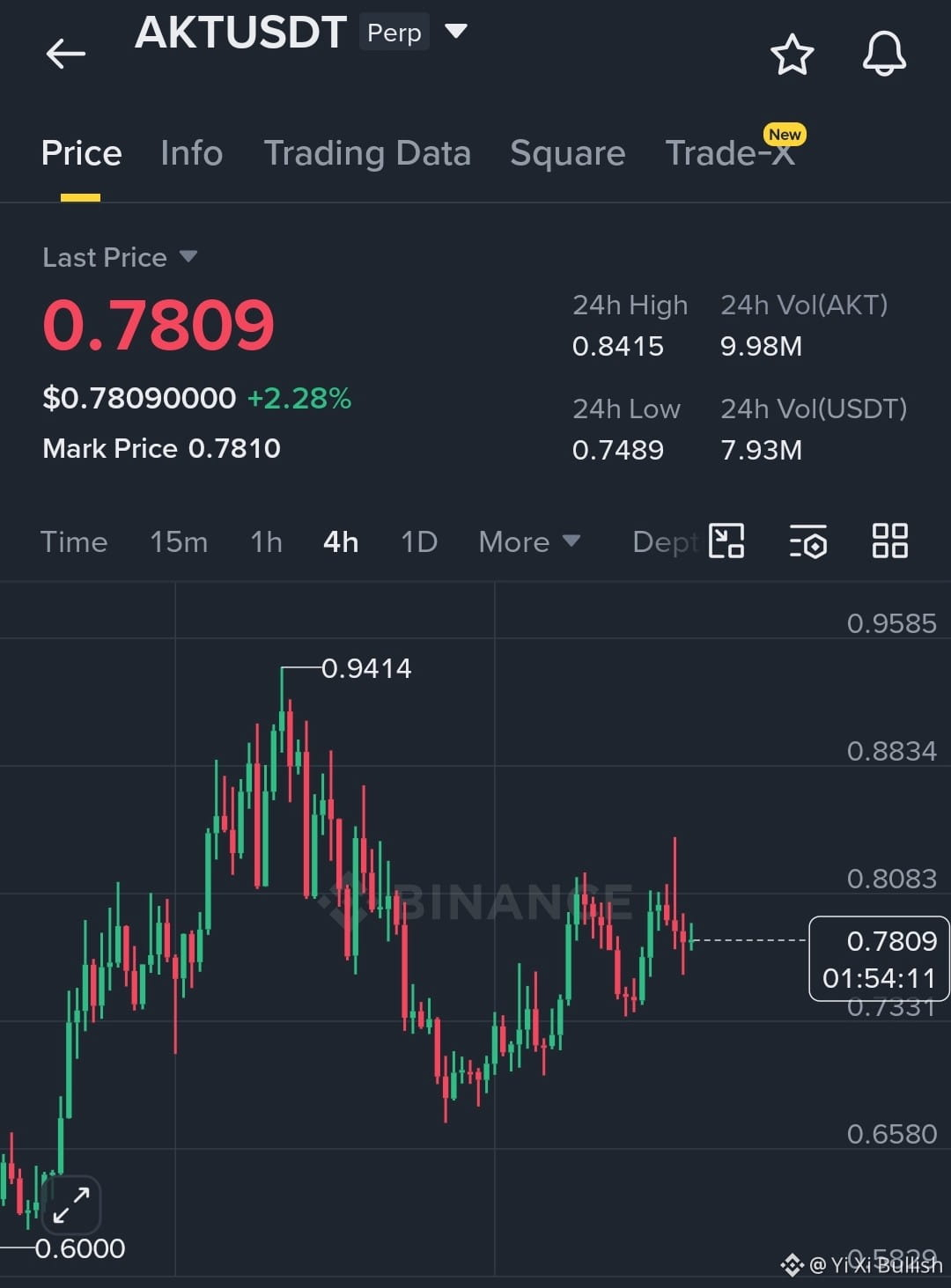Tap the 0.8834 price axis label
Viewport: 951px width, 1288px height.
(891, 751)
